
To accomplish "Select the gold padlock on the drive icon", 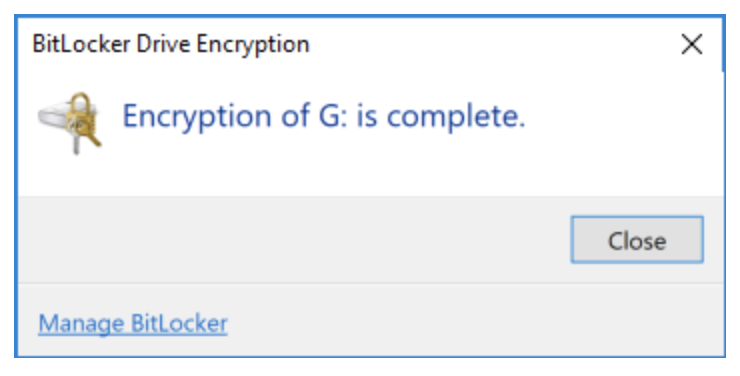I will tap(79, 112).
